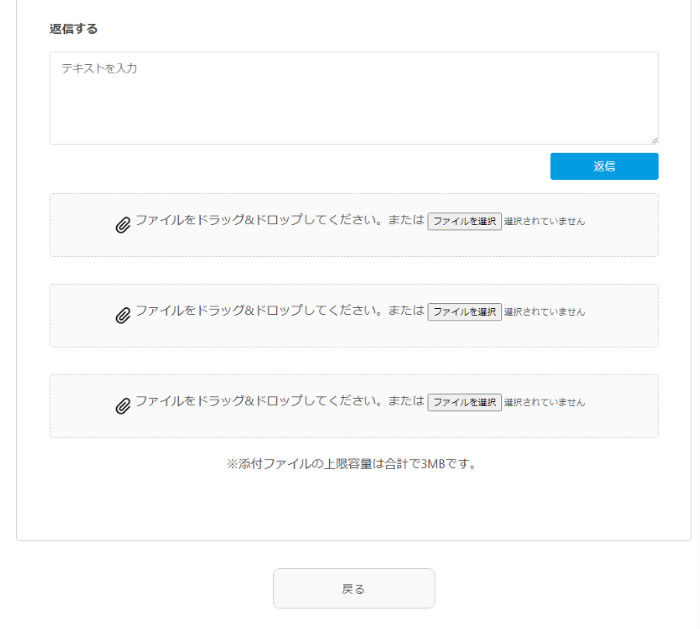Click the または text in the last upload row
The image size is (700, 629).
click(x=406, y=401)
